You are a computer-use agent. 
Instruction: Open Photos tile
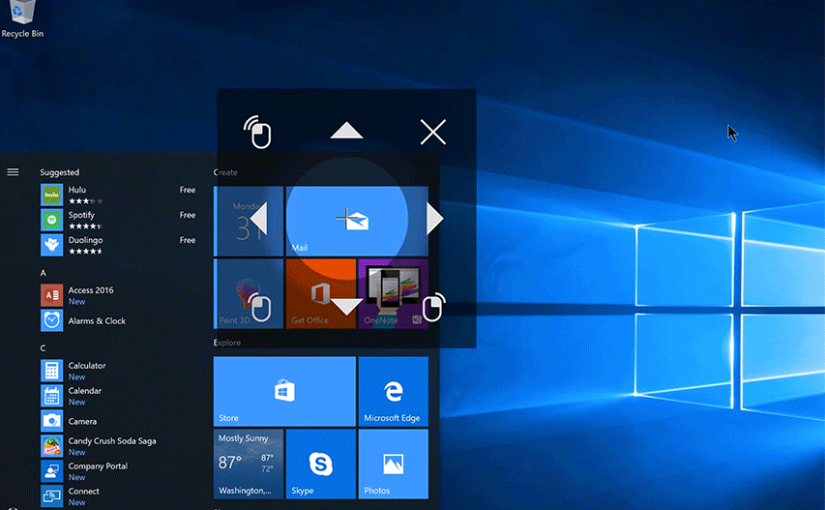point(393,464)
